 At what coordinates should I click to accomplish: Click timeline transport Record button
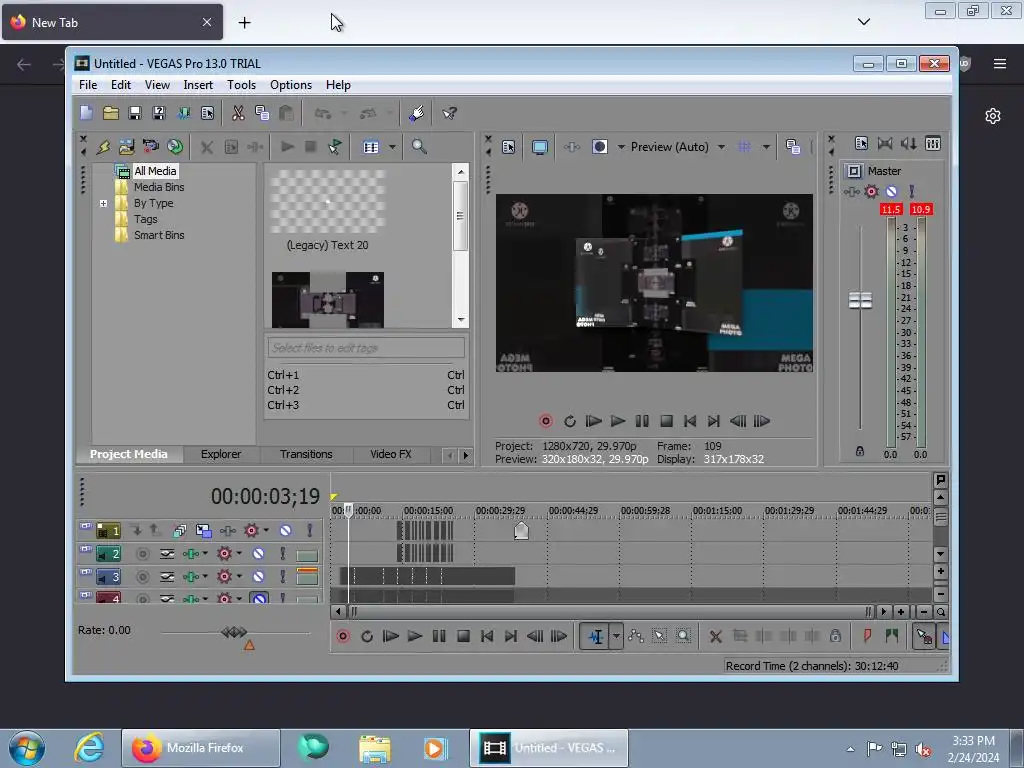[343, 636]
